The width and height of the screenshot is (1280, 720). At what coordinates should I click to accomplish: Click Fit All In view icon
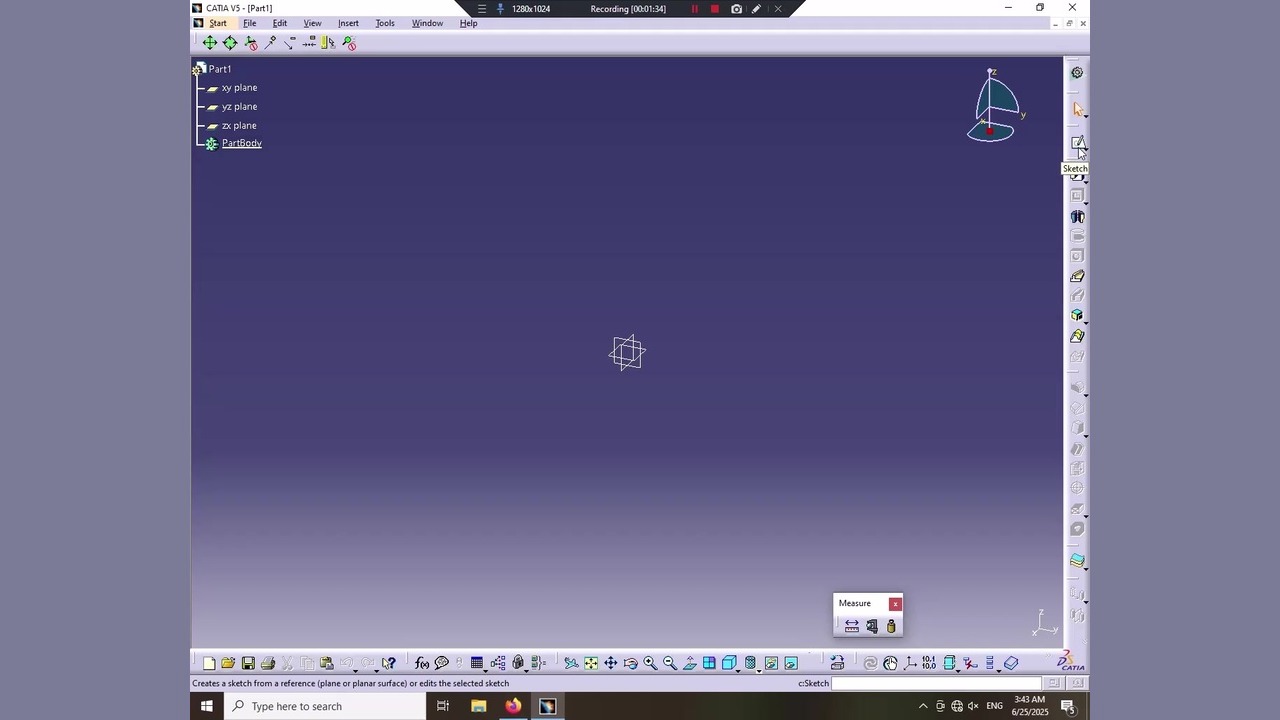pyautogui.click(x=591, y=663)
